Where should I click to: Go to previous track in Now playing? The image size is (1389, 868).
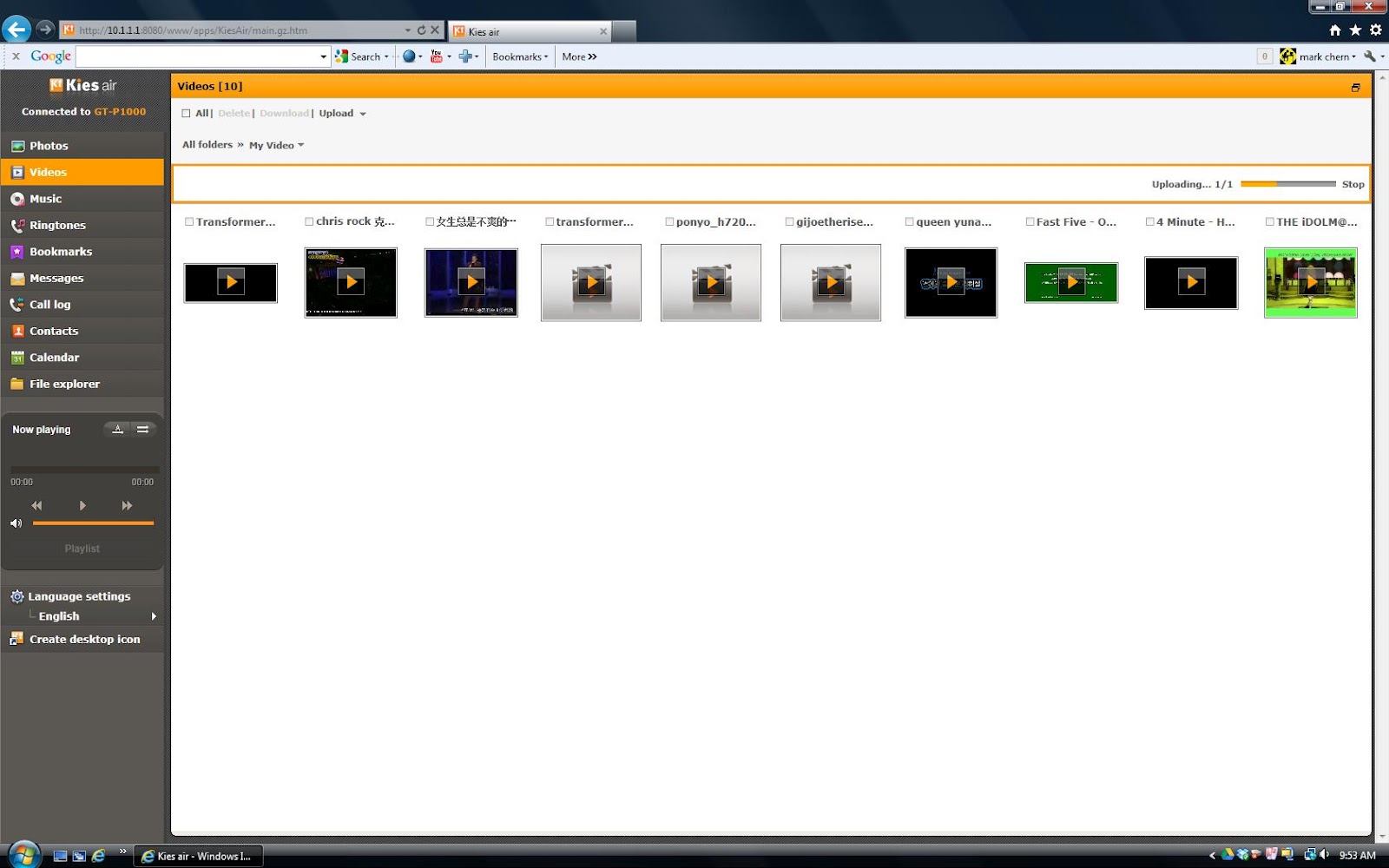[36, 505]
